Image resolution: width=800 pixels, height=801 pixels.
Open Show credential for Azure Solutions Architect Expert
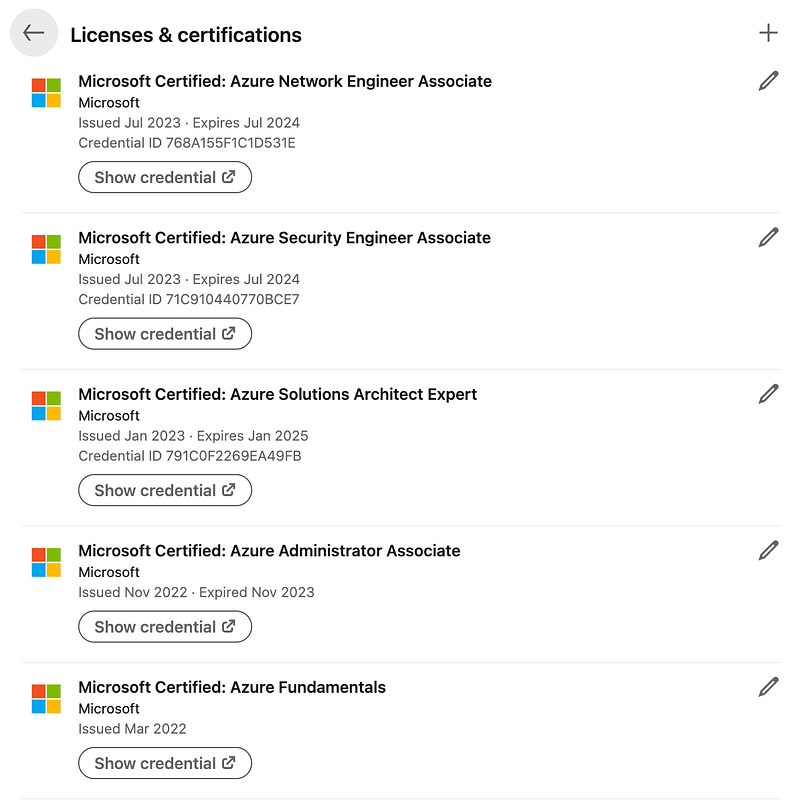pyautogui.click(x=165, y=491)
